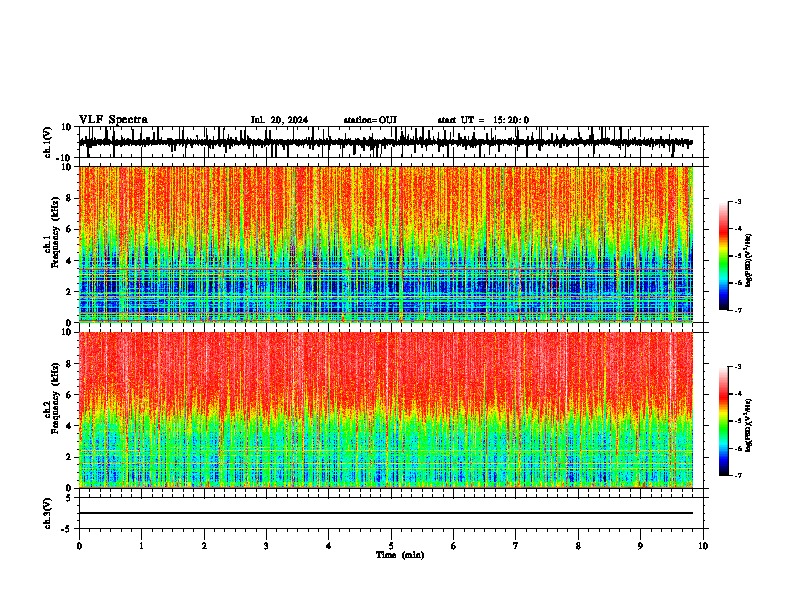
Task: Click time axis tick label "2"
Action: tap(204, 546)
